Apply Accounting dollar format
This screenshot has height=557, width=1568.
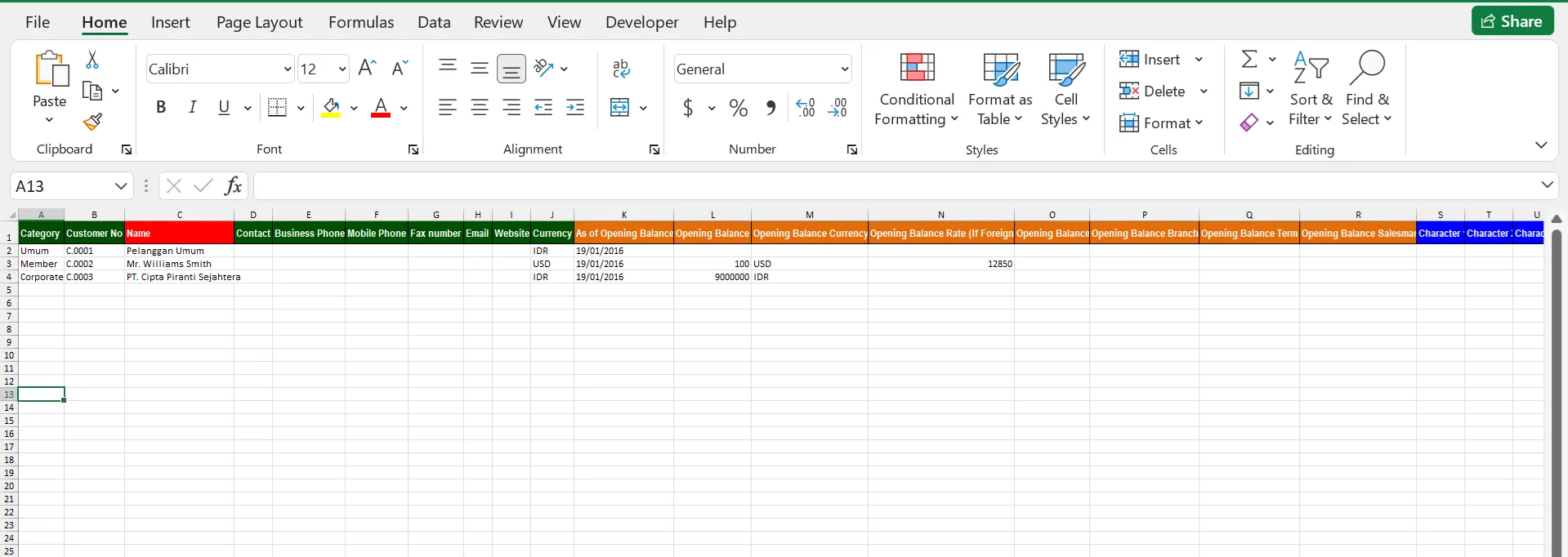pos(688,107)
